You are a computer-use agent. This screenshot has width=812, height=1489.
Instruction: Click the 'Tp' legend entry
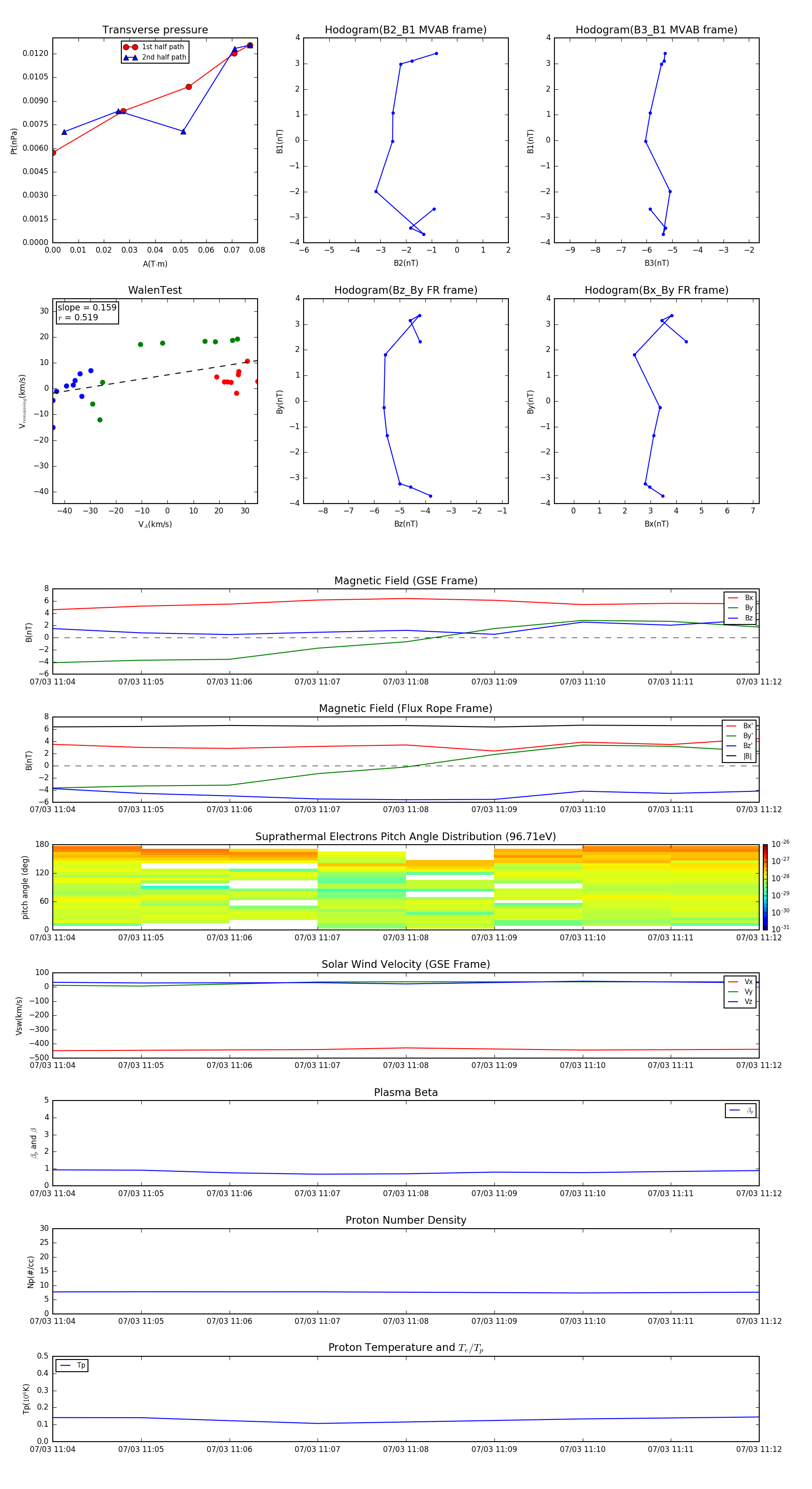(72, 1365)
